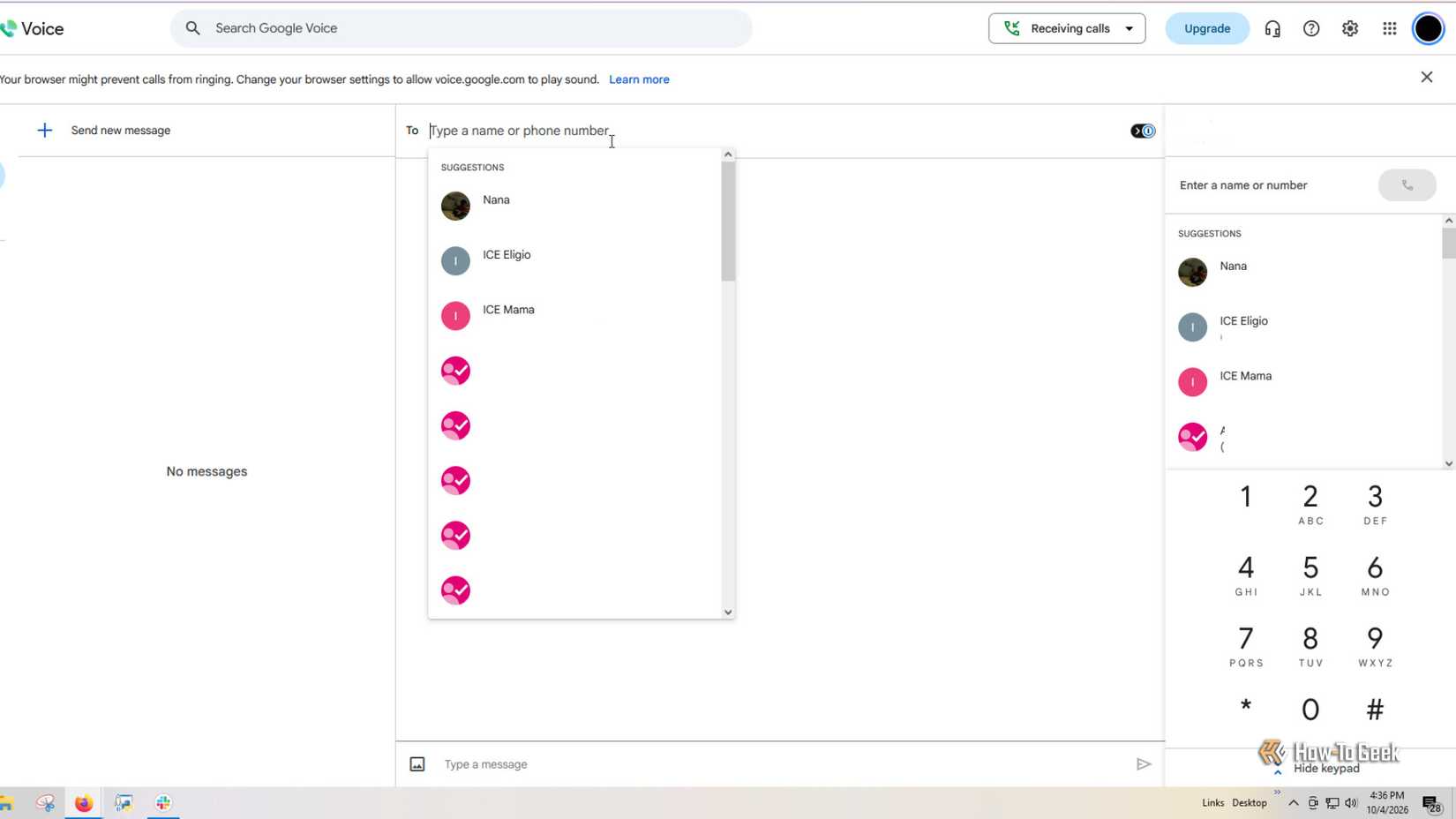This screenshot has height=819, width=1456.
Task: Click Send new message
Action: pyautogui.click(x=121, y=131)
